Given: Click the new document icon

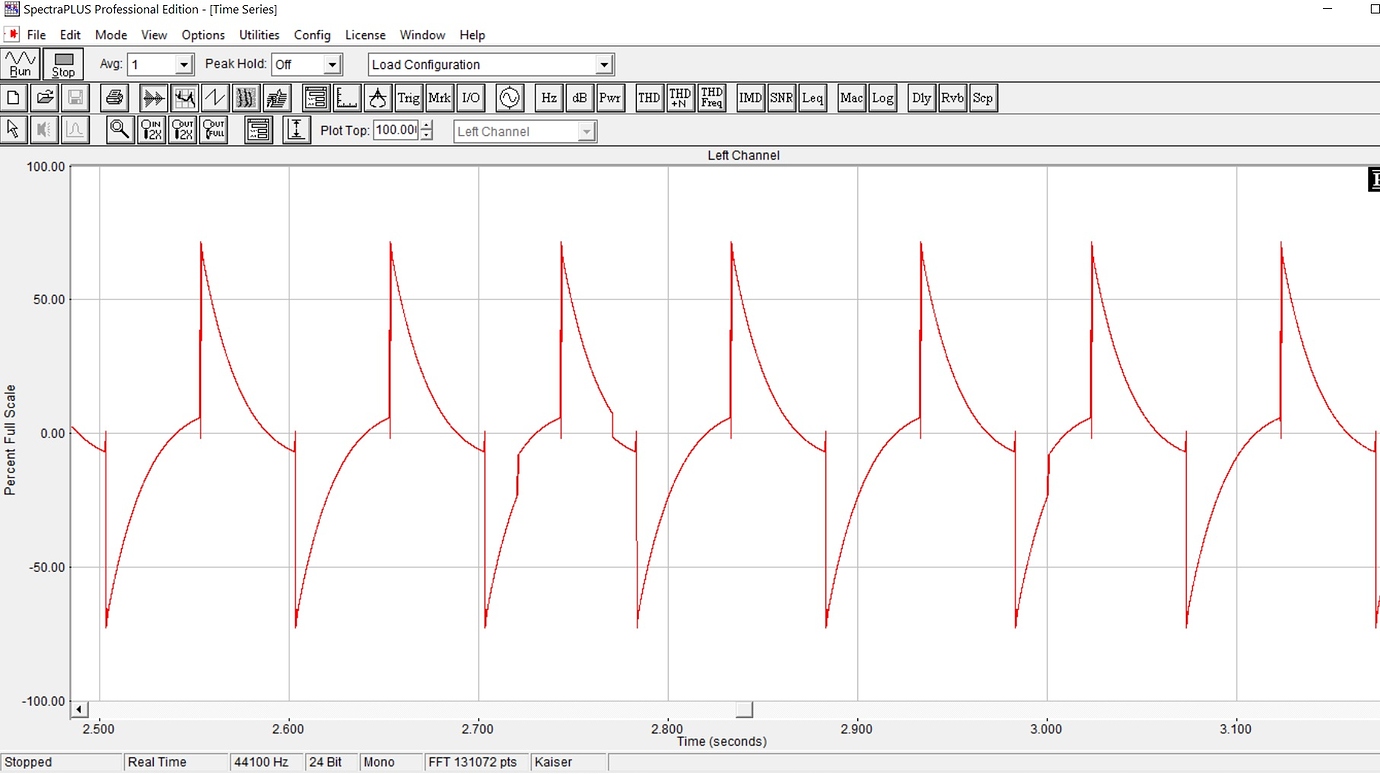Looking at the screenshot, I should 14,98.
